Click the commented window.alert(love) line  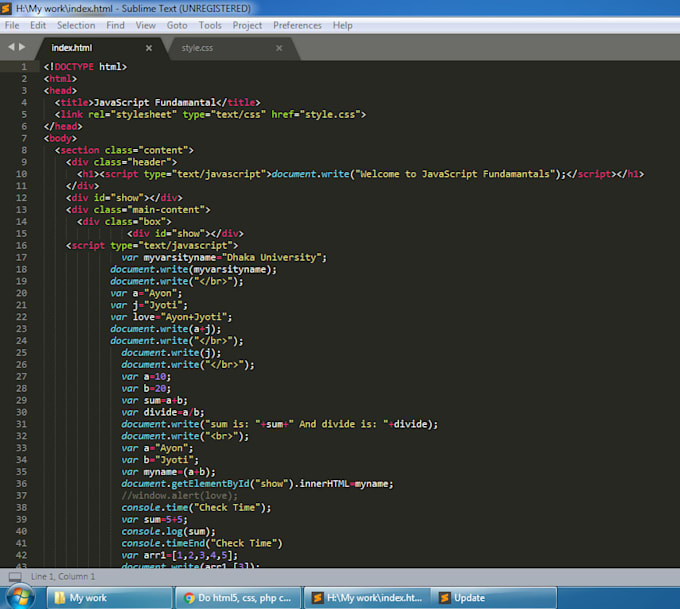(180, 496)
